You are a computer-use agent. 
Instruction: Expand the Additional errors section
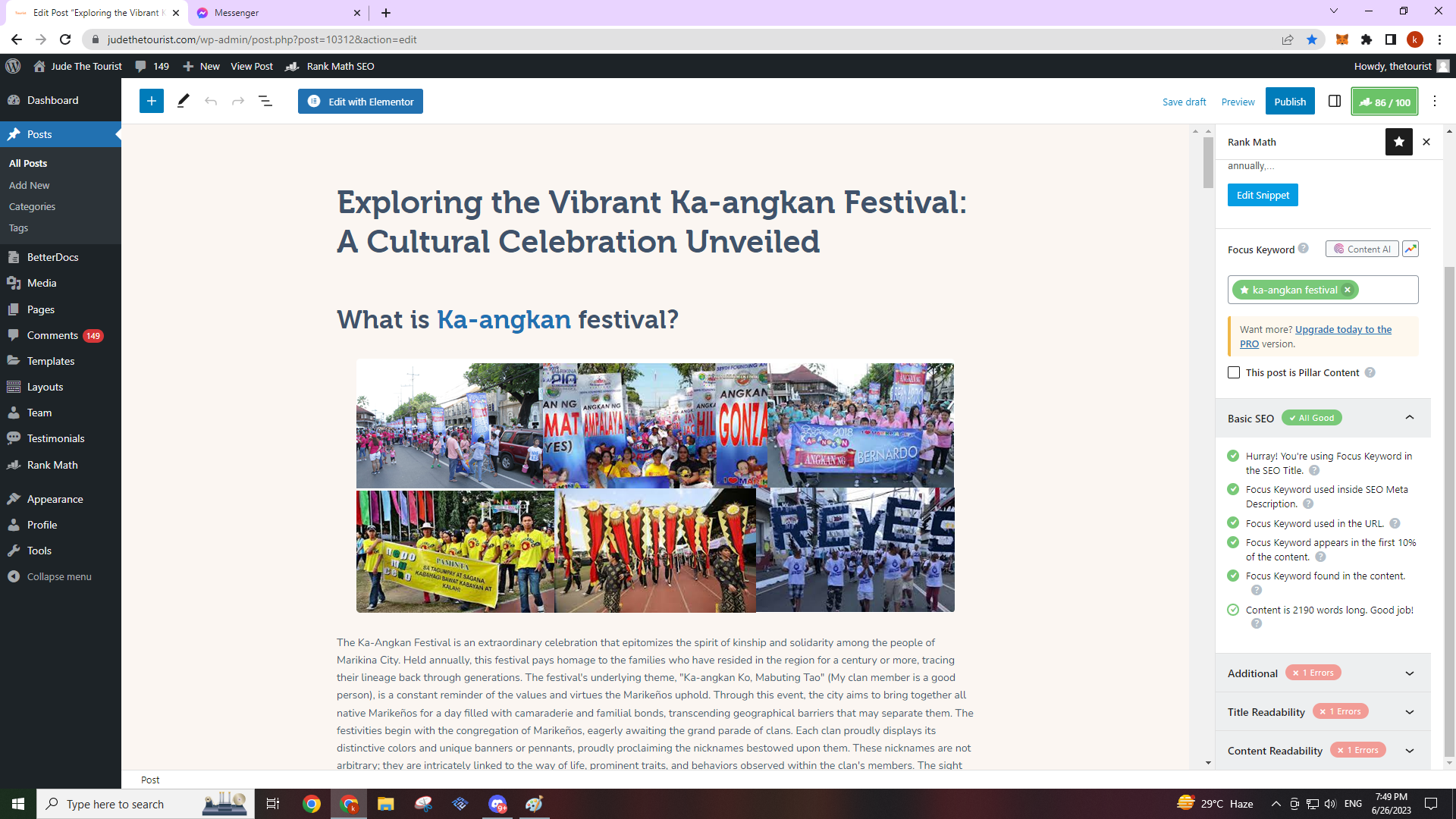[x=1409, y=673]
